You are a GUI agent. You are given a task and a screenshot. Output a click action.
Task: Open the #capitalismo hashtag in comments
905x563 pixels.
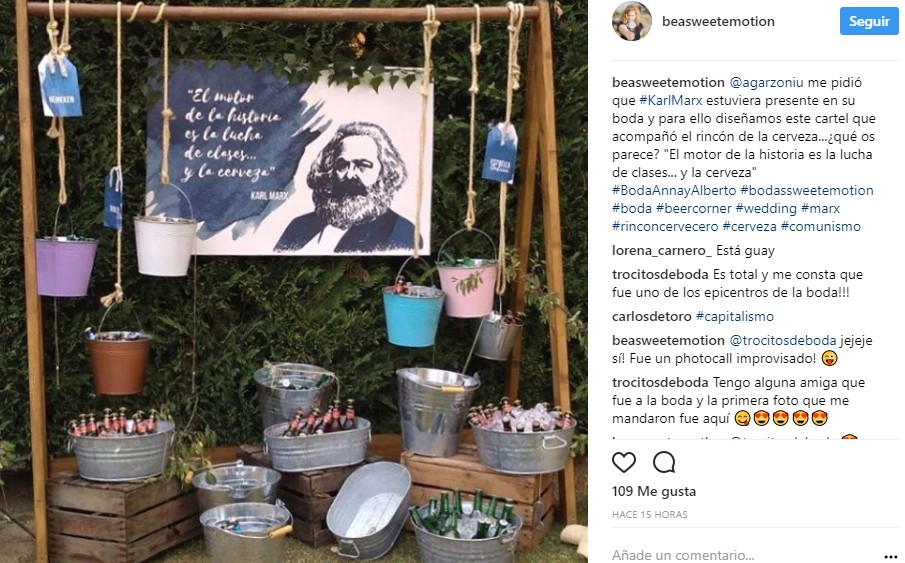735,316
